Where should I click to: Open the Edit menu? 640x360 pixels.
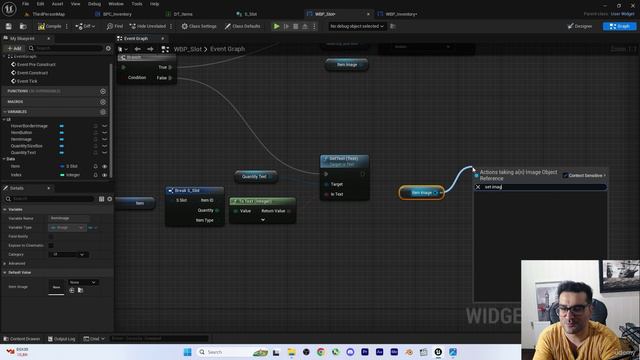pyautogui.click(x=40, y=4)
